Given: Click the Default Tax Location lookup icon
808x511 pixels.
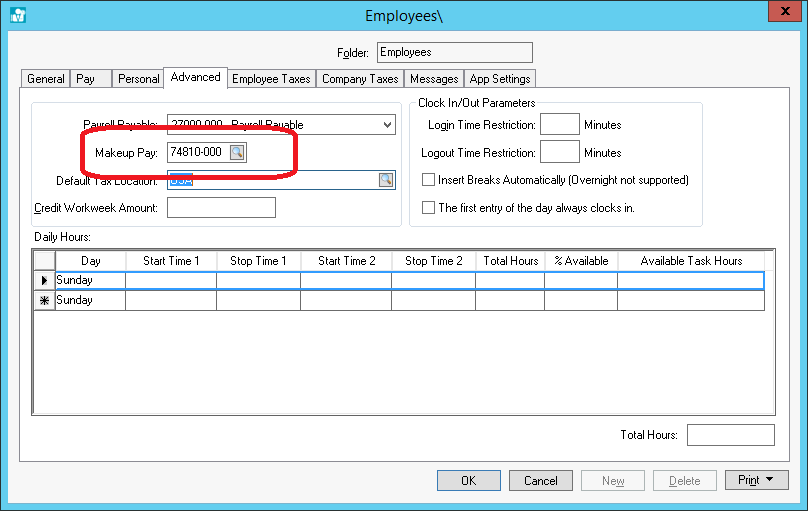Looking at the screenshot, I should coord(385,180).
